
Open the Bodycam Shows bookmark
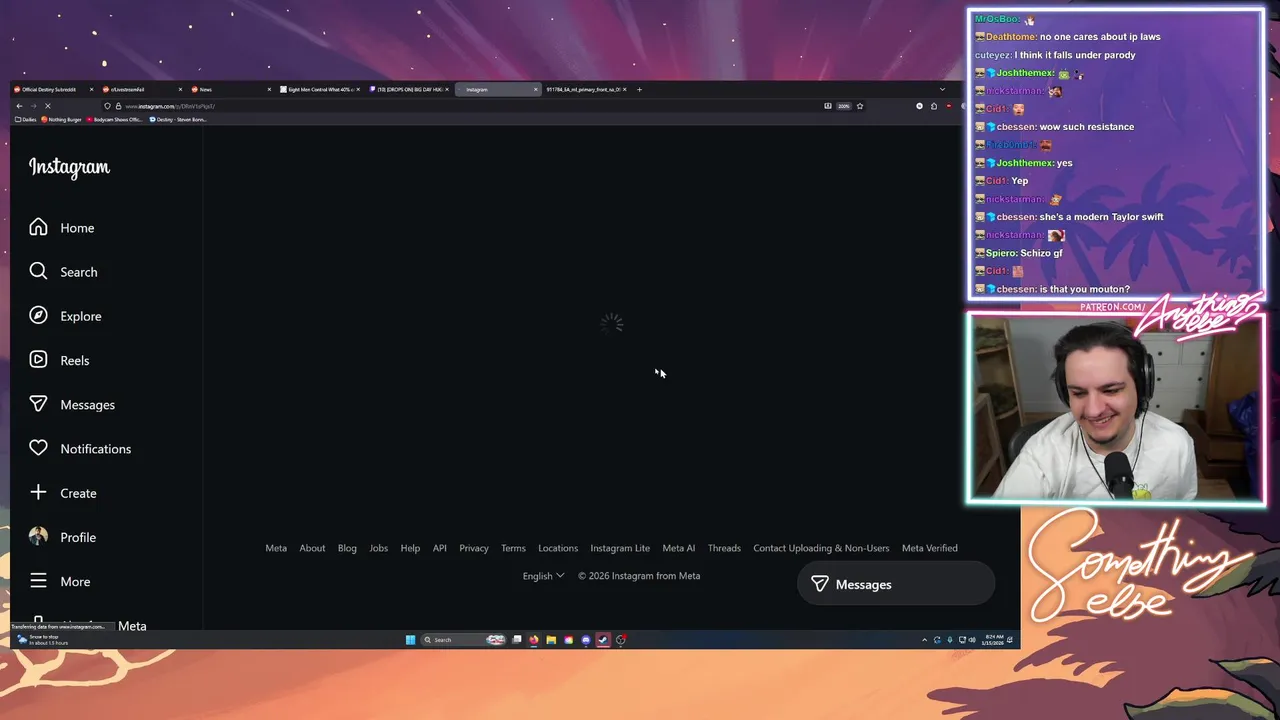tap(114, 120)
